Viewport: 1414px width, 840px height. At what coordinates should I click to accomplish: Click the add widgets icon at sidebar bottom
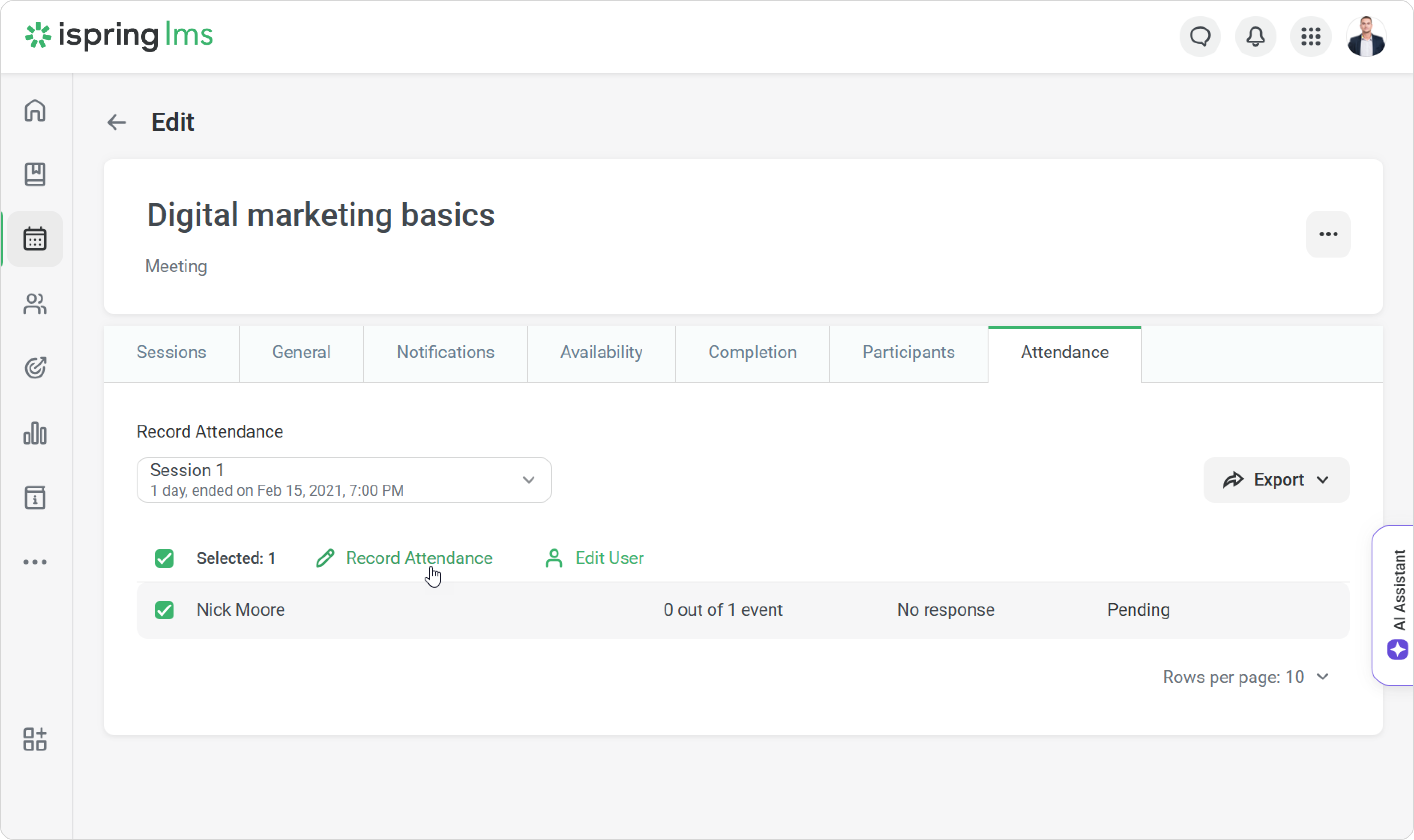(35, 739)
